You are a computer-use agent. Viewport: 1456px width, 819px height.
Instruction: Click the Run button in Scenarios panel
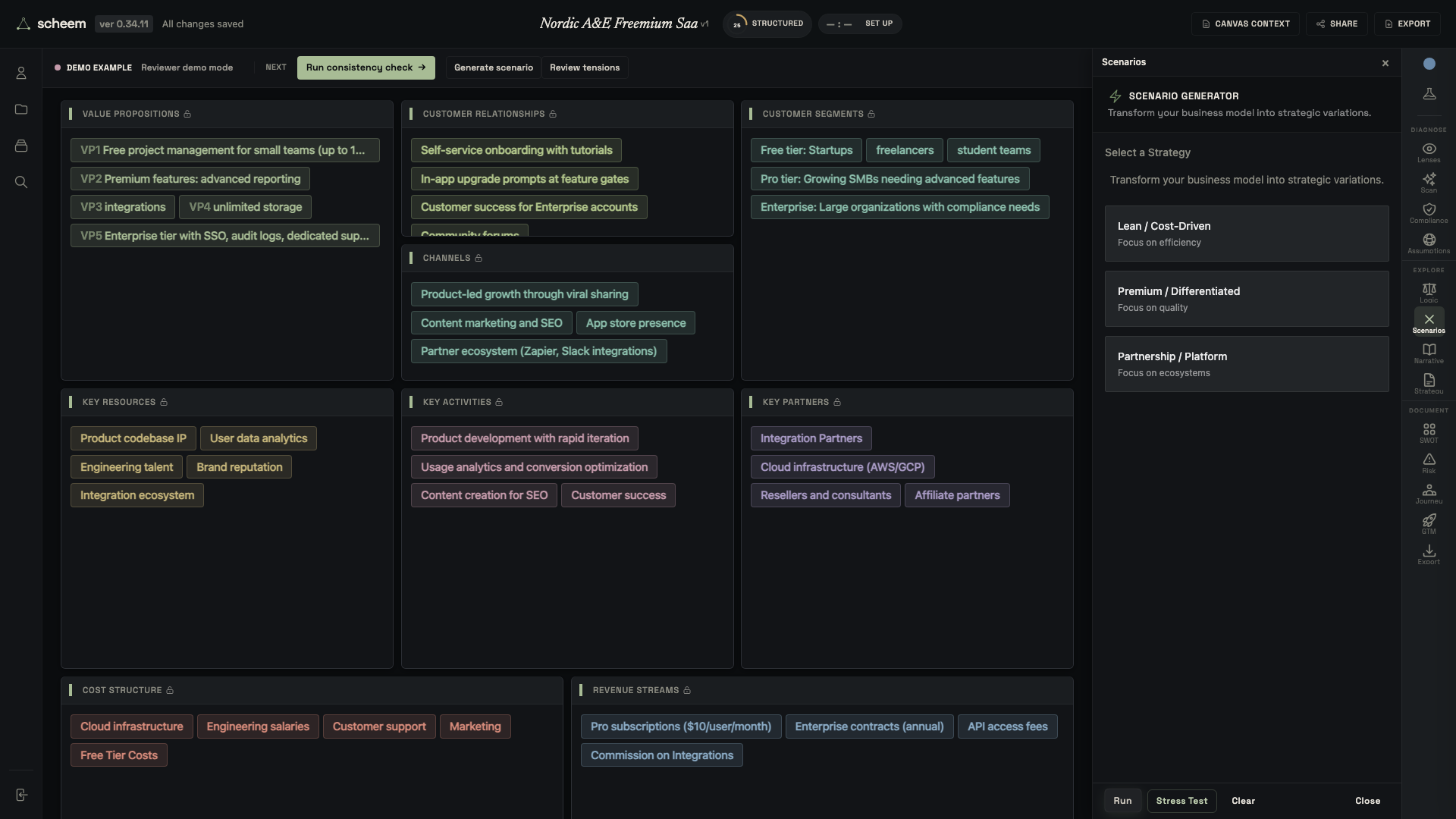pos(1122,801)
